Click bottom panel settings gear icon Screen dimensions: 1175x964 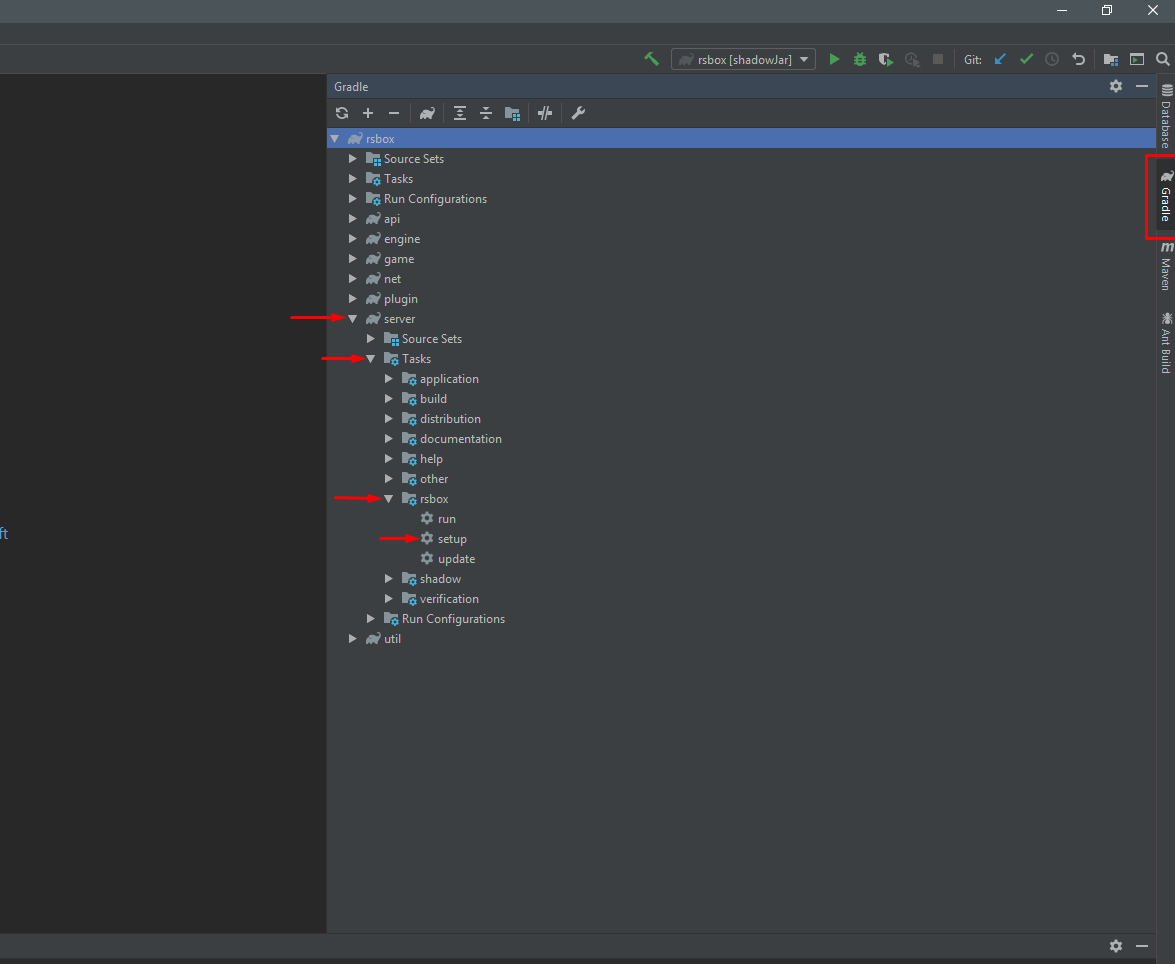[1116, 946]
